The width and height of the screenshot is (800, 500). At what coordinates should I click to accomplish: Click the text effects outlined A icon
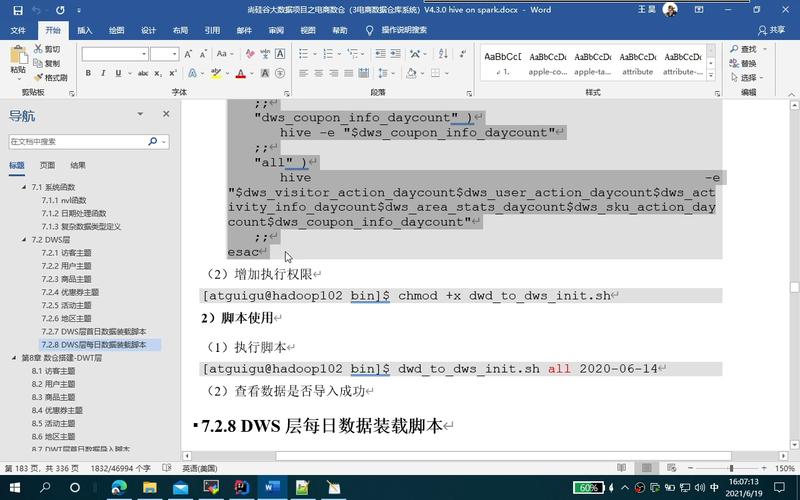(192, 73)
